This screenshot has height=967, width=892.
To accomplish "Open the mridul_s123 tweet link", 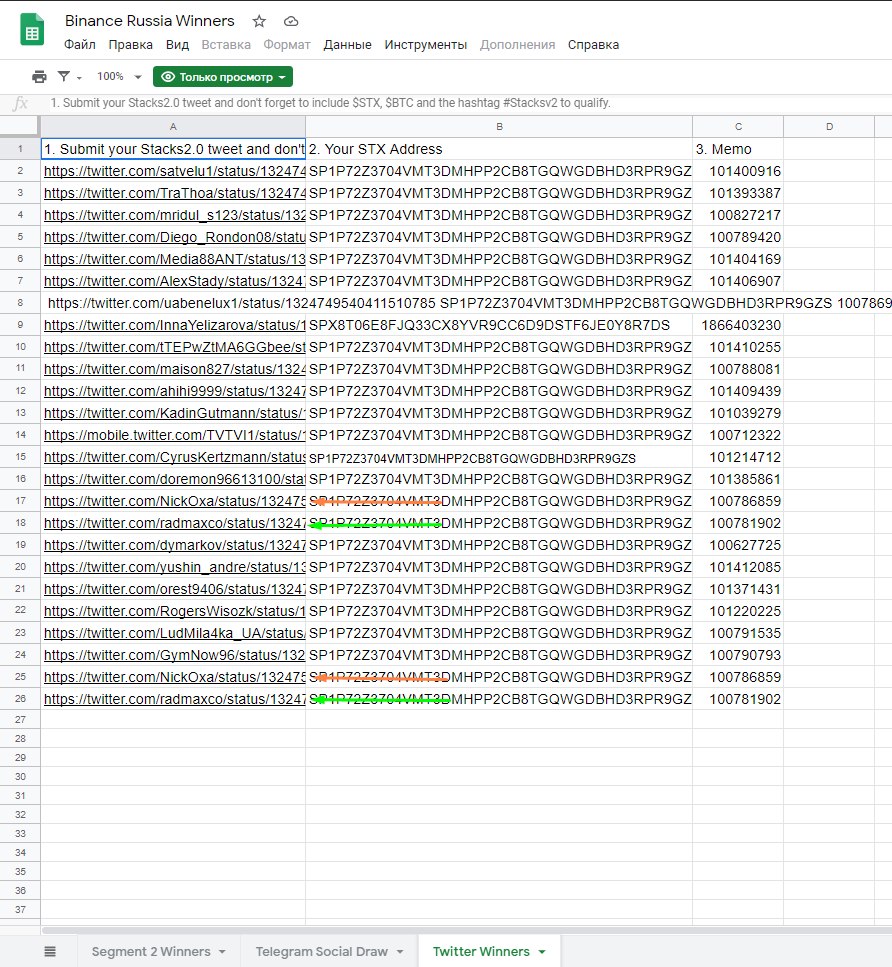I will coord(175,215).
